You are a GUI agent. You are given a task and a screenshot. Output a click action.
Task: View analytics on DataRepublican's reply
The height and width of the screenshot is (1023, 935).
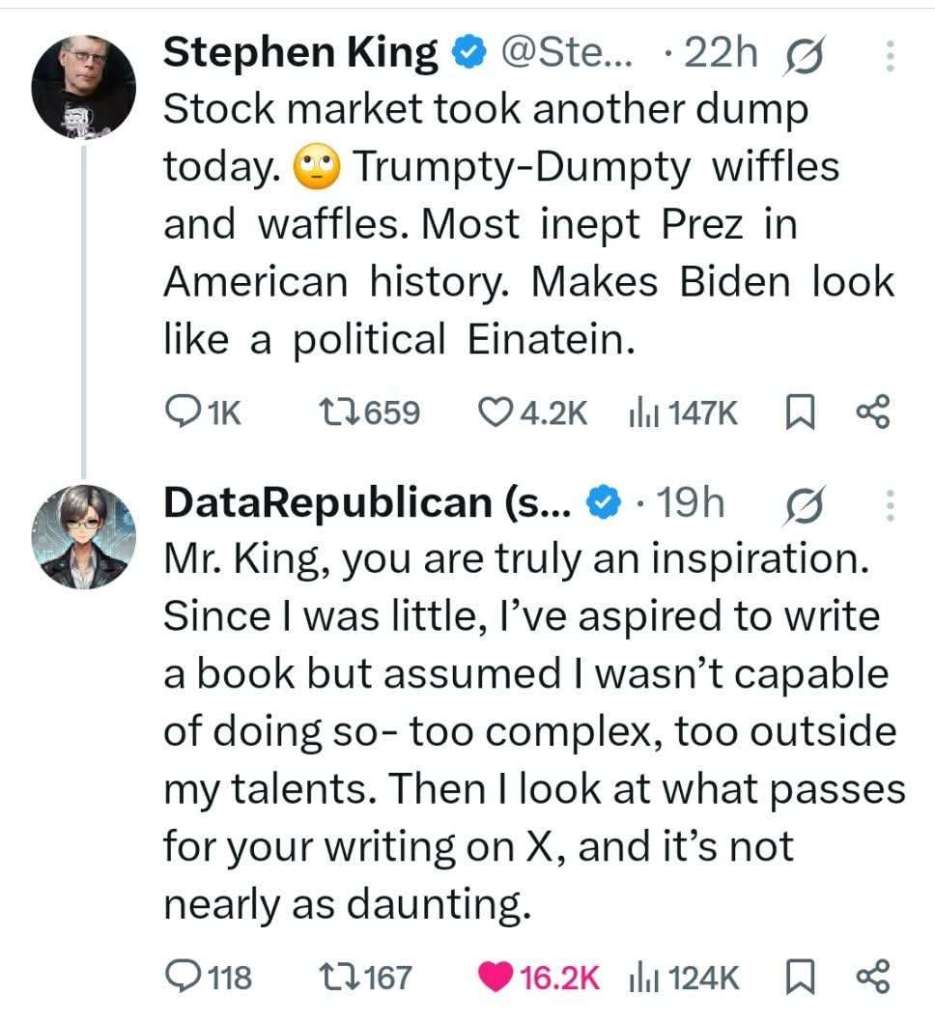pos(640,976)
